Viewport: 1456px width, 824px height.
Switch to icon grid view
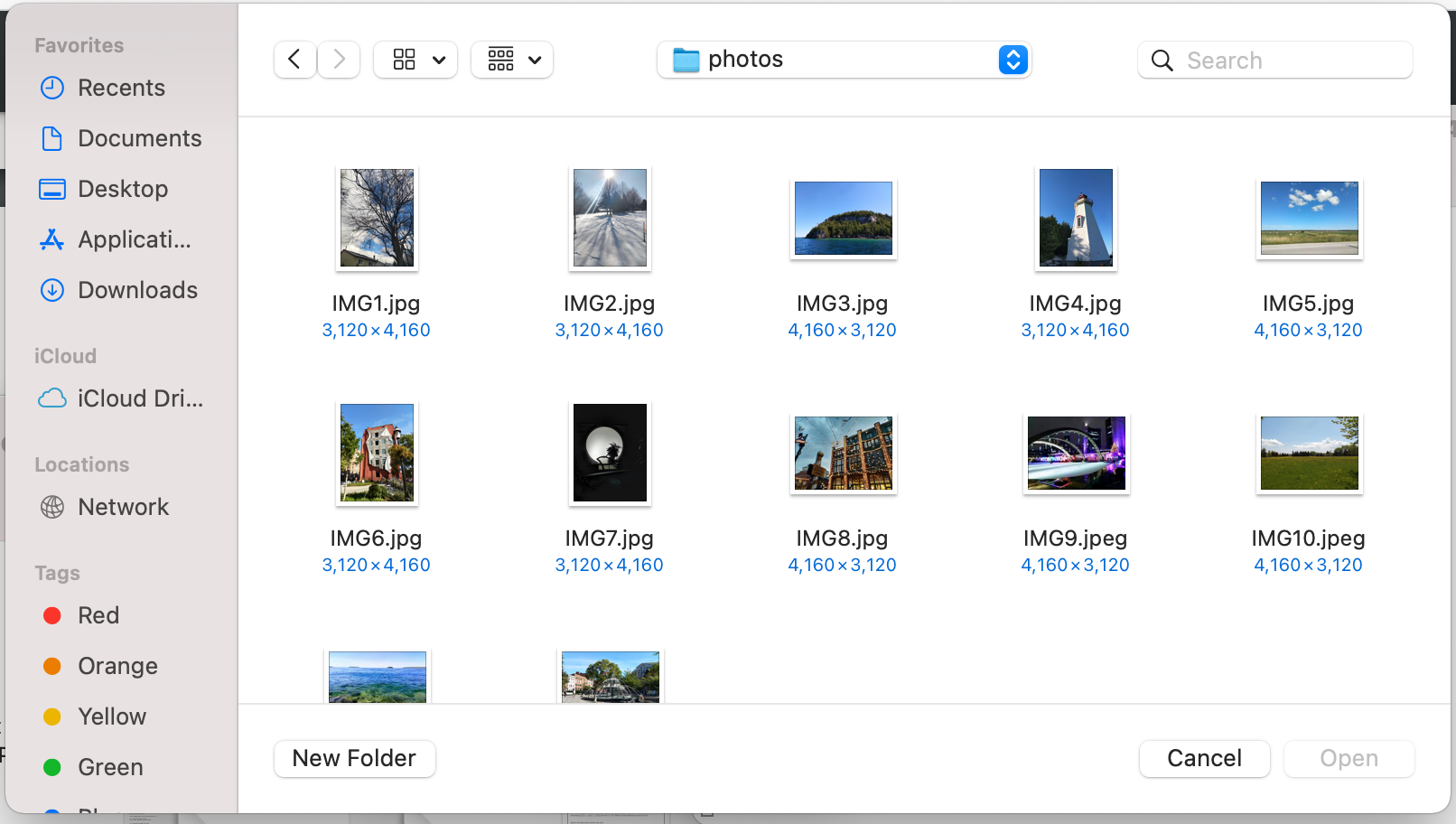pyautogui.click(x=404, y=60)
